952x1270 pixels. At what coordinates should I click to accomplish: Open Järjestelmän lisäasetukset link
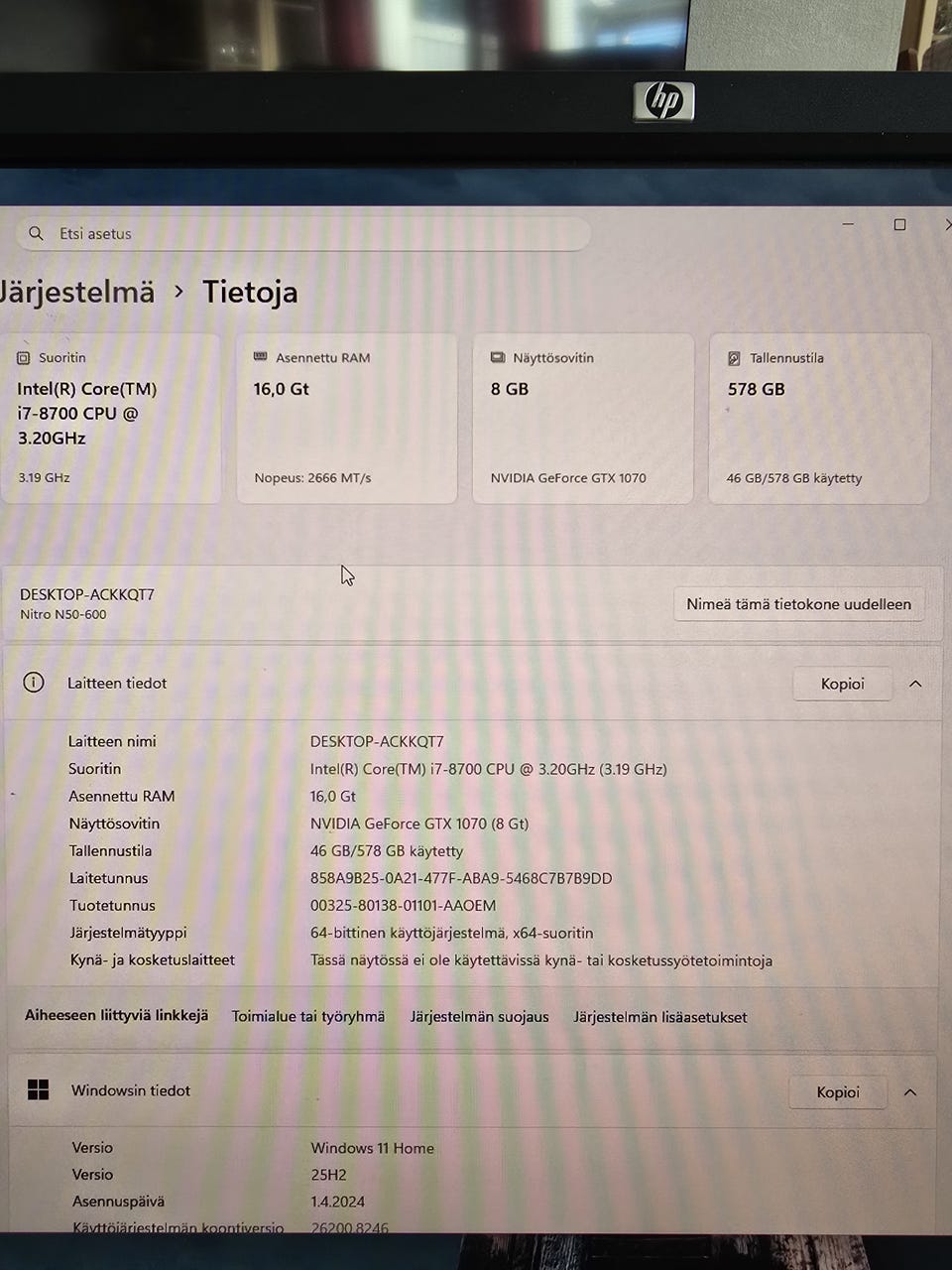[660, 1017]
